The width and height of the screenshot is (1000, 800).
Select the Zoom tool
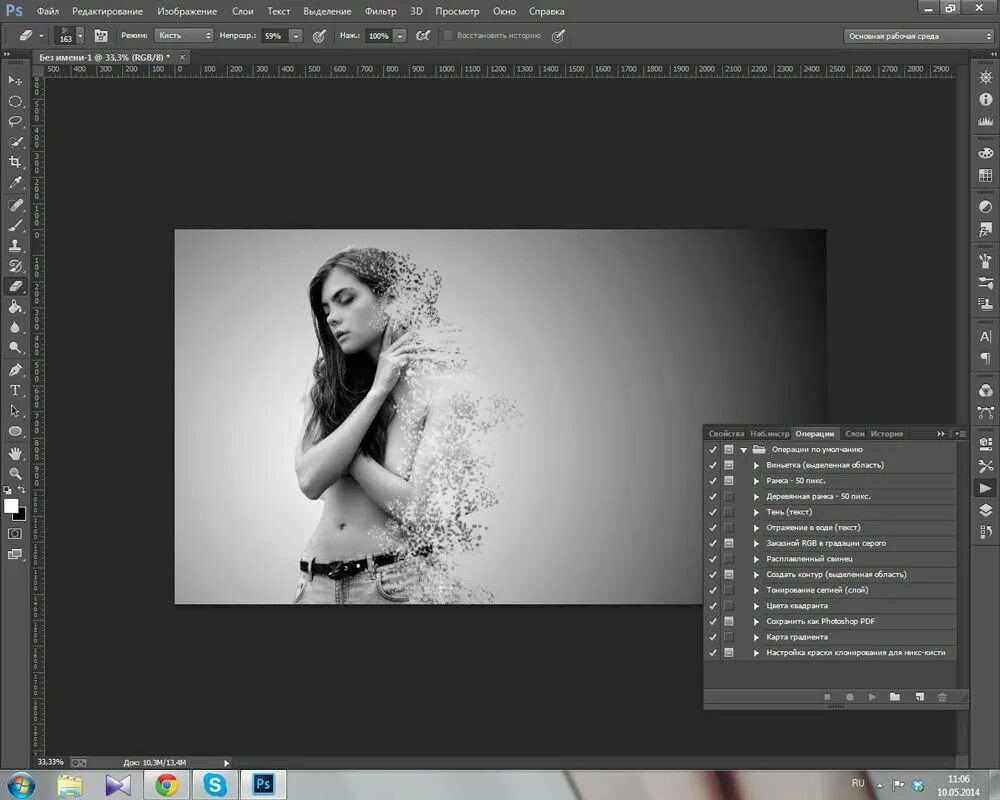(15, 474)
